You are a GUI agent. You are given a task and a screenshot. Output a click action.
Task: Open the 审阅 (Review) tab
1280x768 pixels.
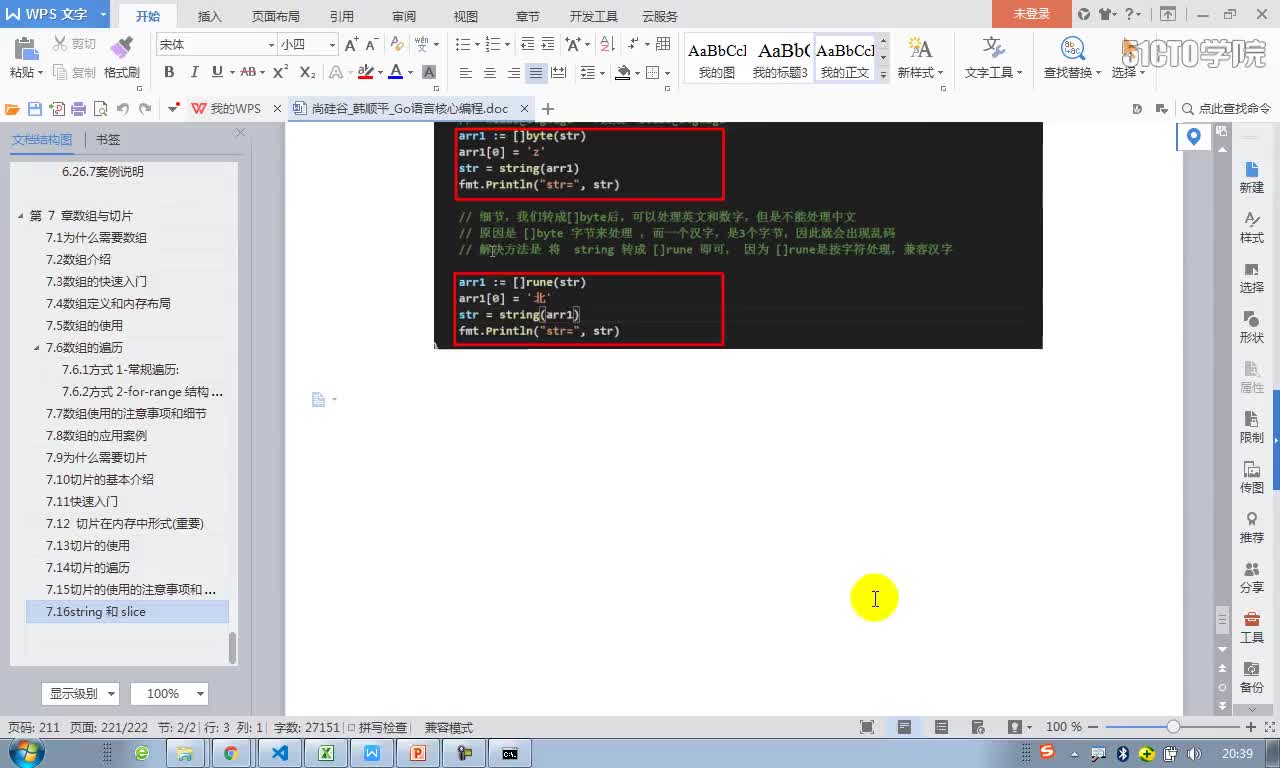pos(404,16)
